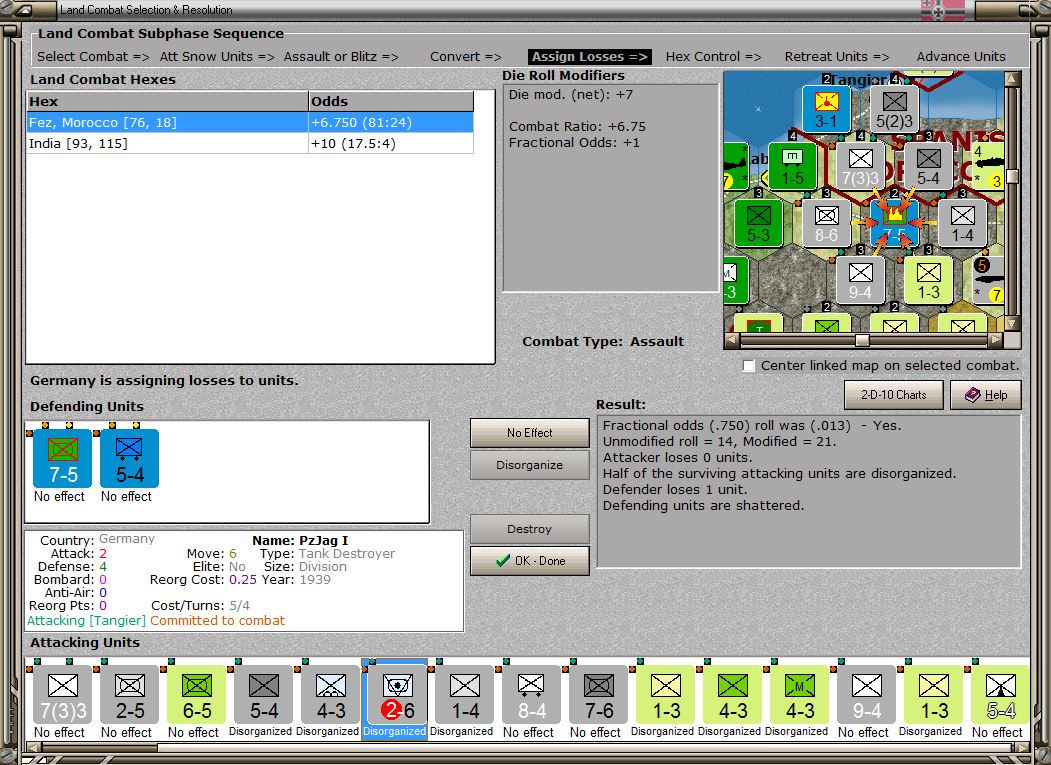Select the 5-4 defending unit counter
Viewport: 1051px width, 765px height.
(129, 459)
